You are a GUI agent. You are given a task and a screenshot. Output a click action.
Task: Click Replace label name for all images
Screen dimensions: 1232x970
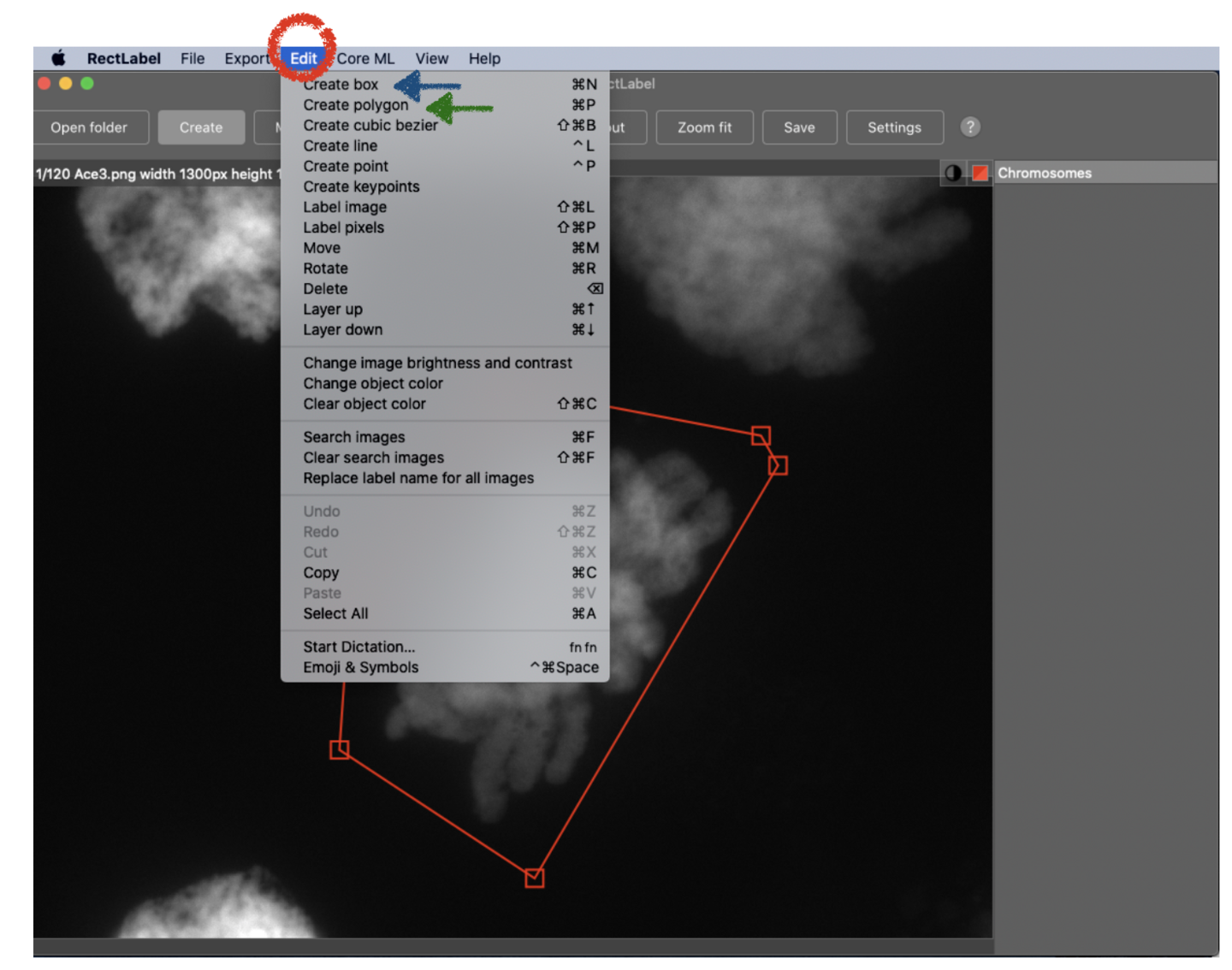tap(418, 478)
